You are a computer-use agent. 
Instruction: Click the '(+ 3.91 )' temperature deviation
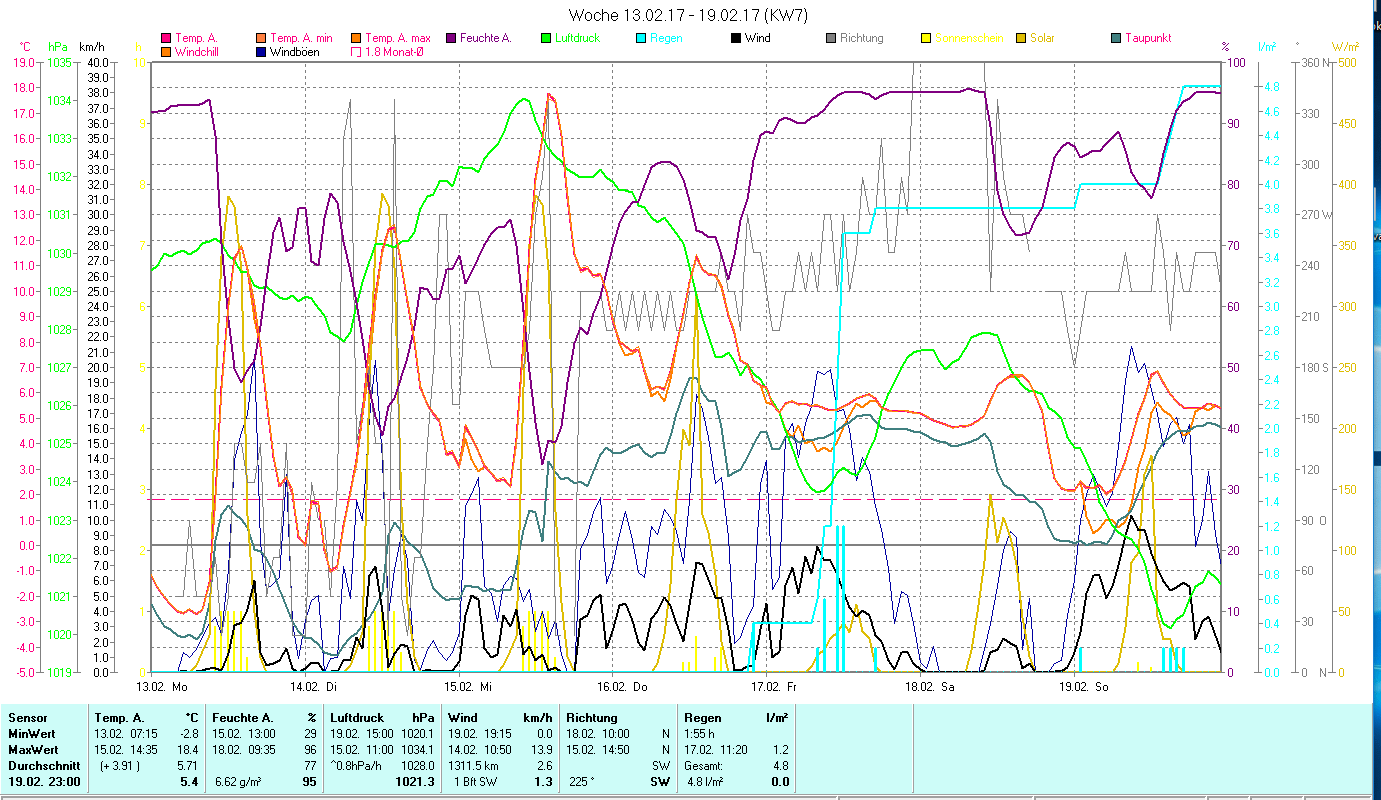119,766
